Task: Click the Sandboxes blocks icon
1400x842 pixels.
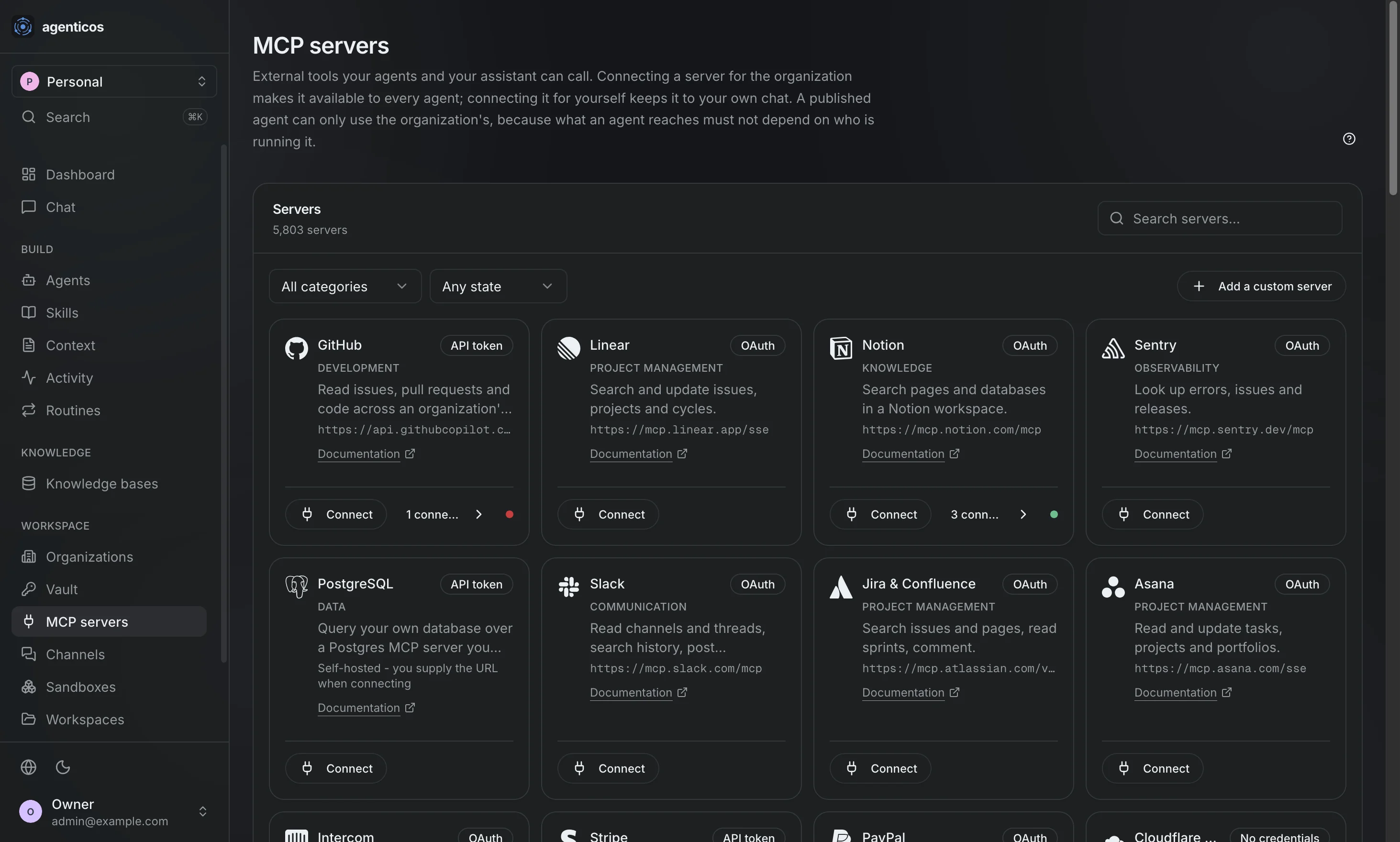Action: coord(28,687)
